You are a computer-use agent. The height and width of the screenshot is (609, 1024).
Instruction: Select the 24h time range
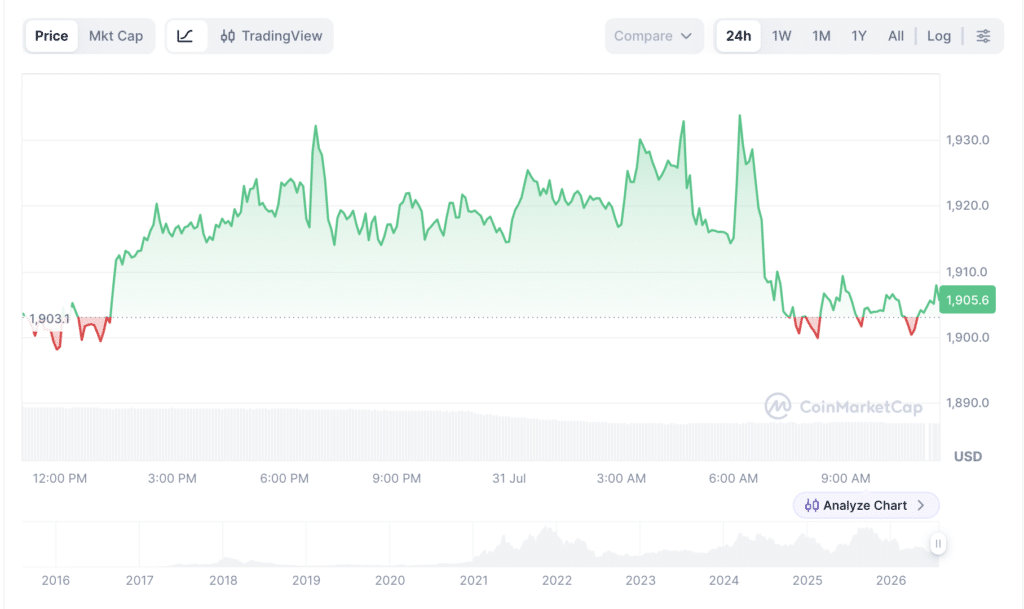point(739,36)
